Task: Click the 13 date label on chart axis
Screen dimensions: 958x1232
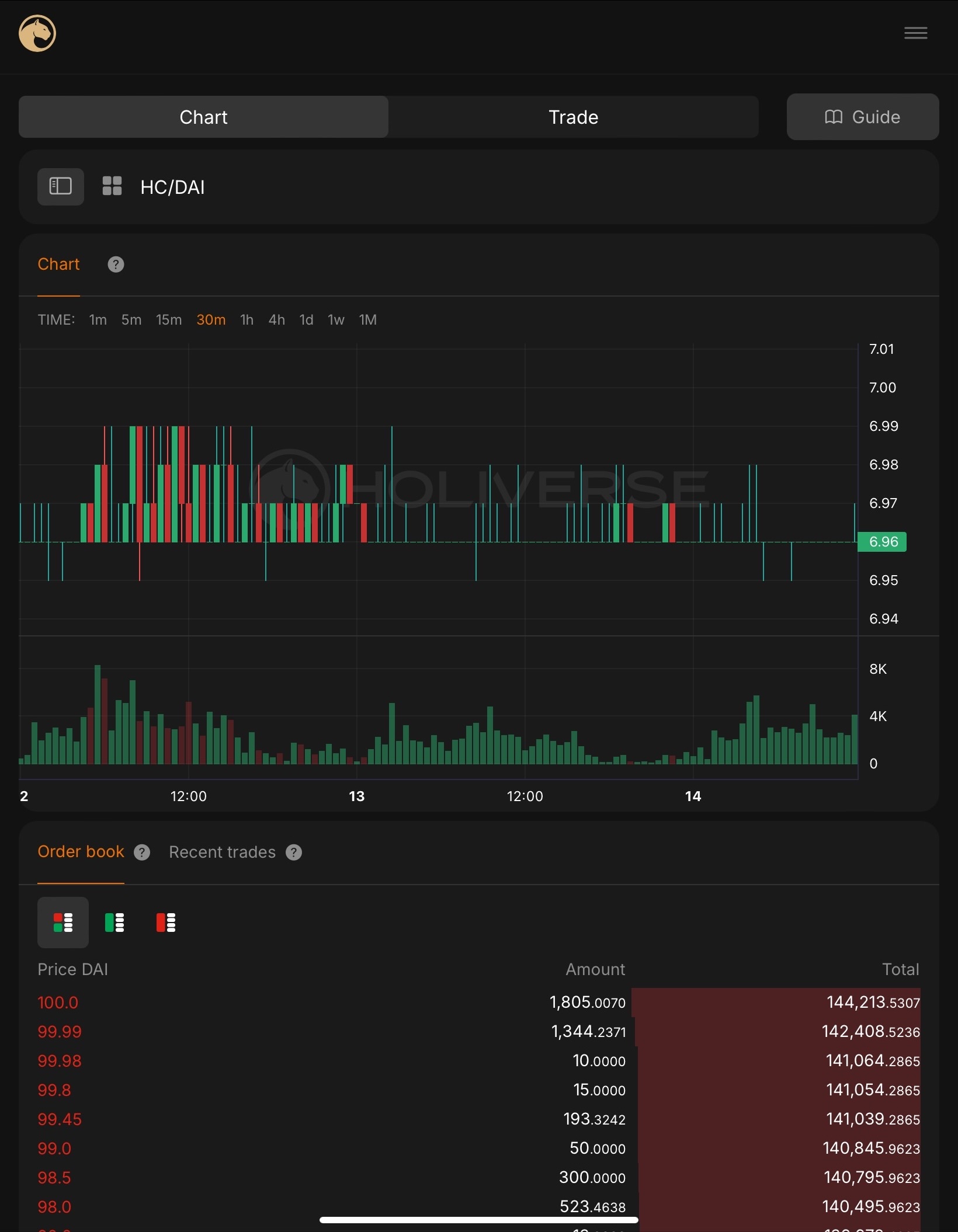Action: click(x=356, y=796)
